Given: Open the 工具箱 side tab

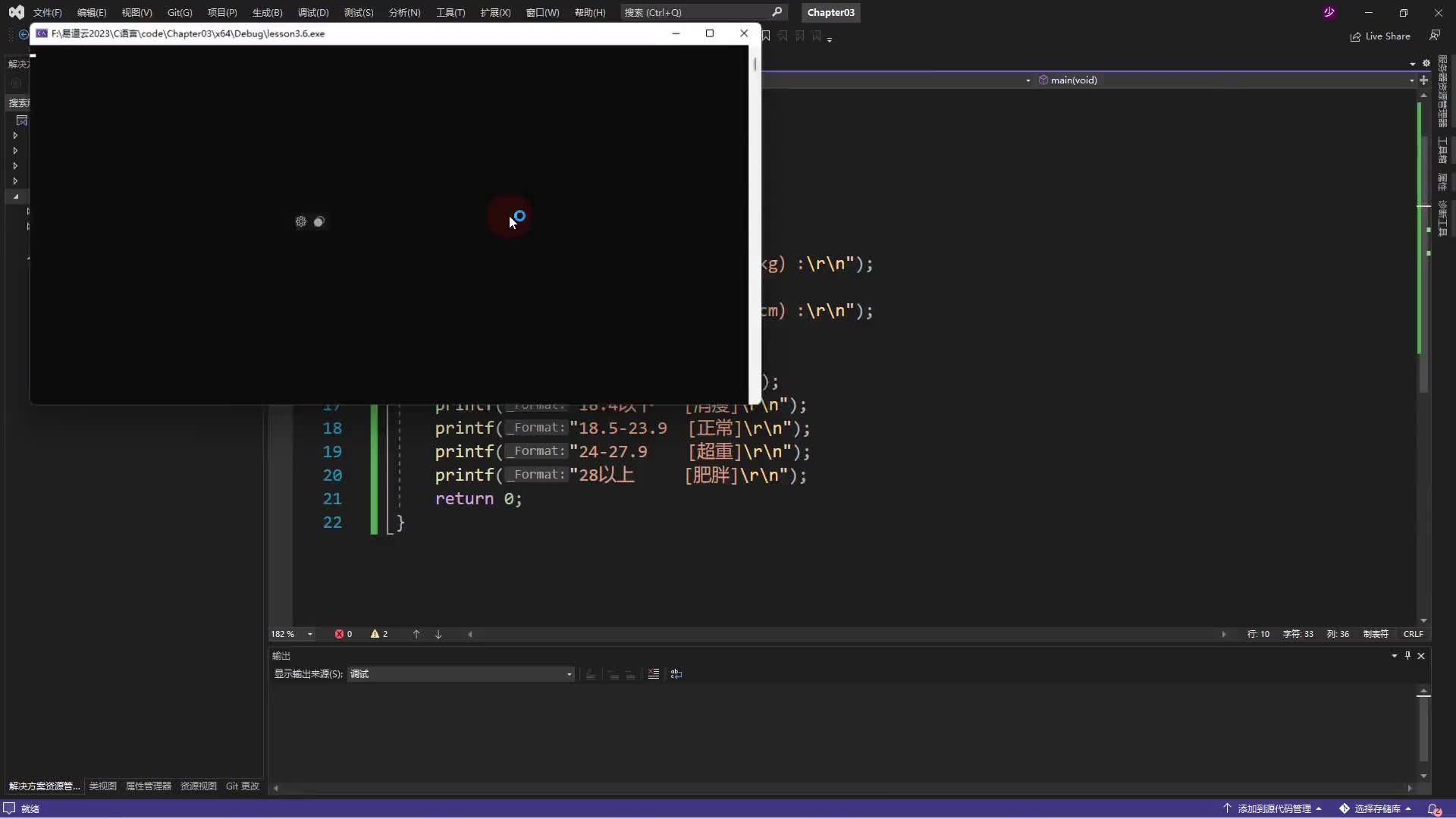Looking at the screenshot, I should point(1442,150).
